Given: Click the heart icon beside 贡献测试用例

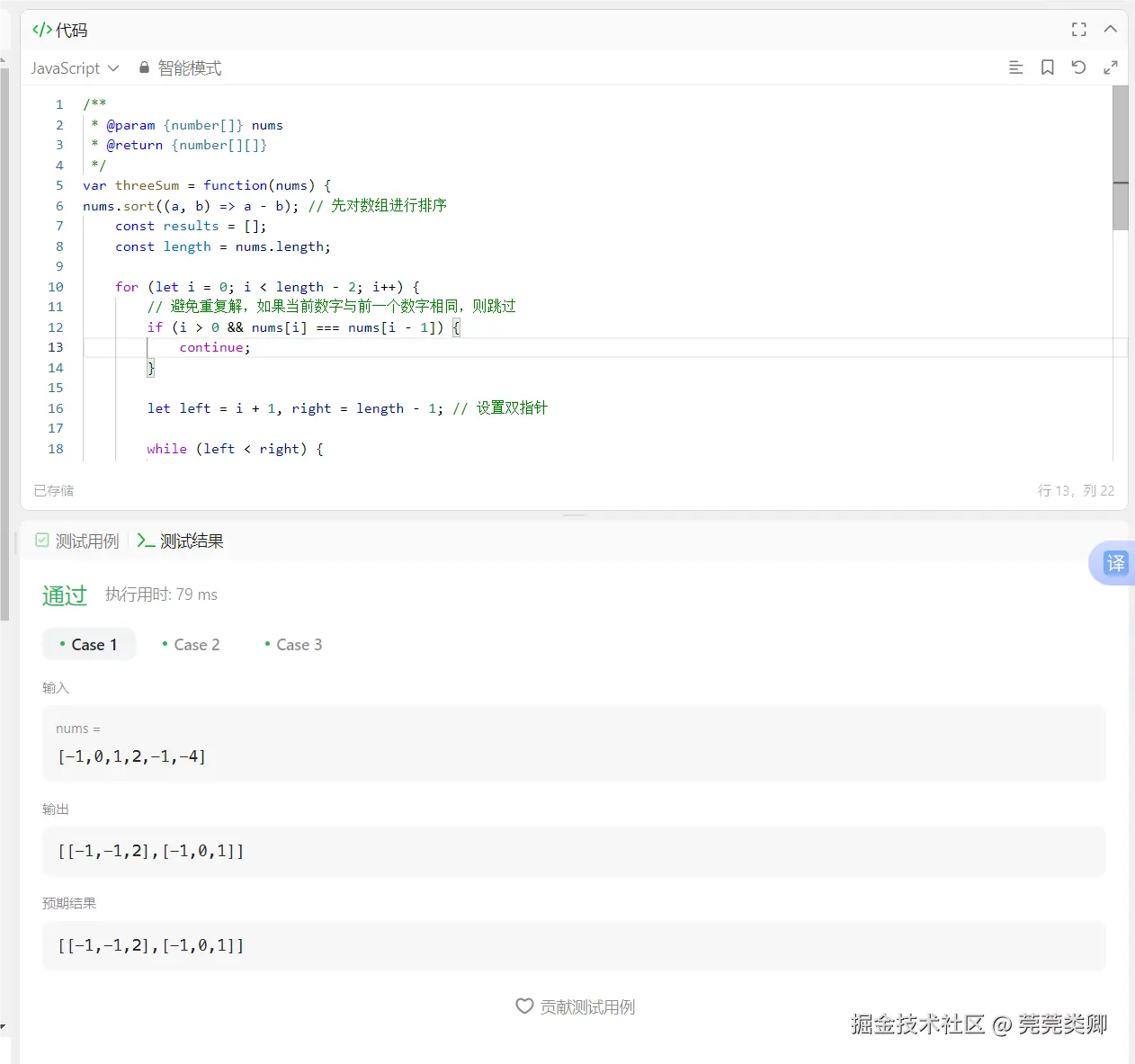Looking at the screenshot, I should 525,1006.
